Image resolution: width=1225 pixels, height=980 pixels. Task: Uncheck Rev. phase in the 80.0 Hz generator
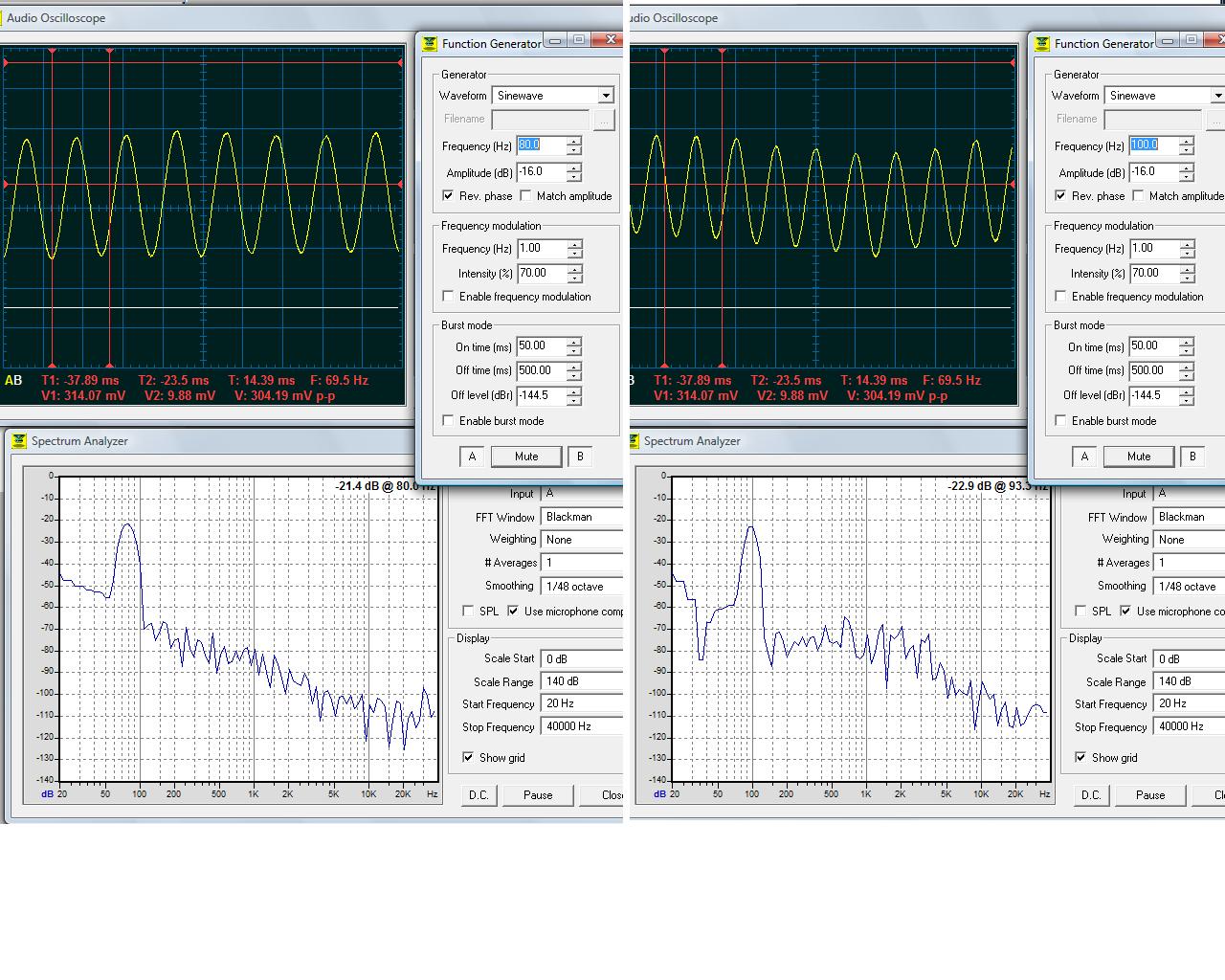[448, 196]
